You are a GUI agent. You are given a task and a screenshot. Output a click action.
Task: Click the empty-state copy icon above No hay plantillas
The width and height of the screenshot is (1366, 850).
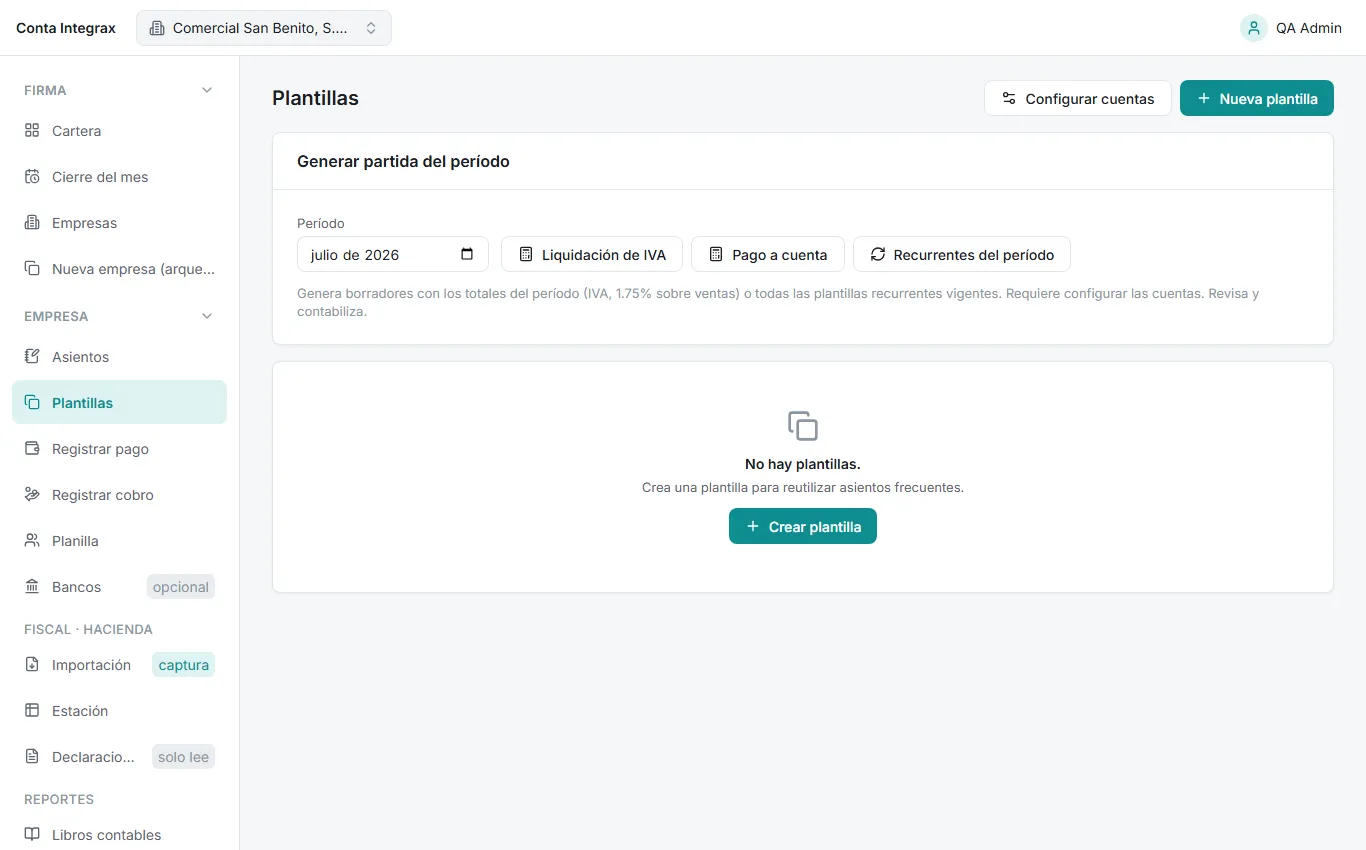pyautogui.click(x=803, y=426)
